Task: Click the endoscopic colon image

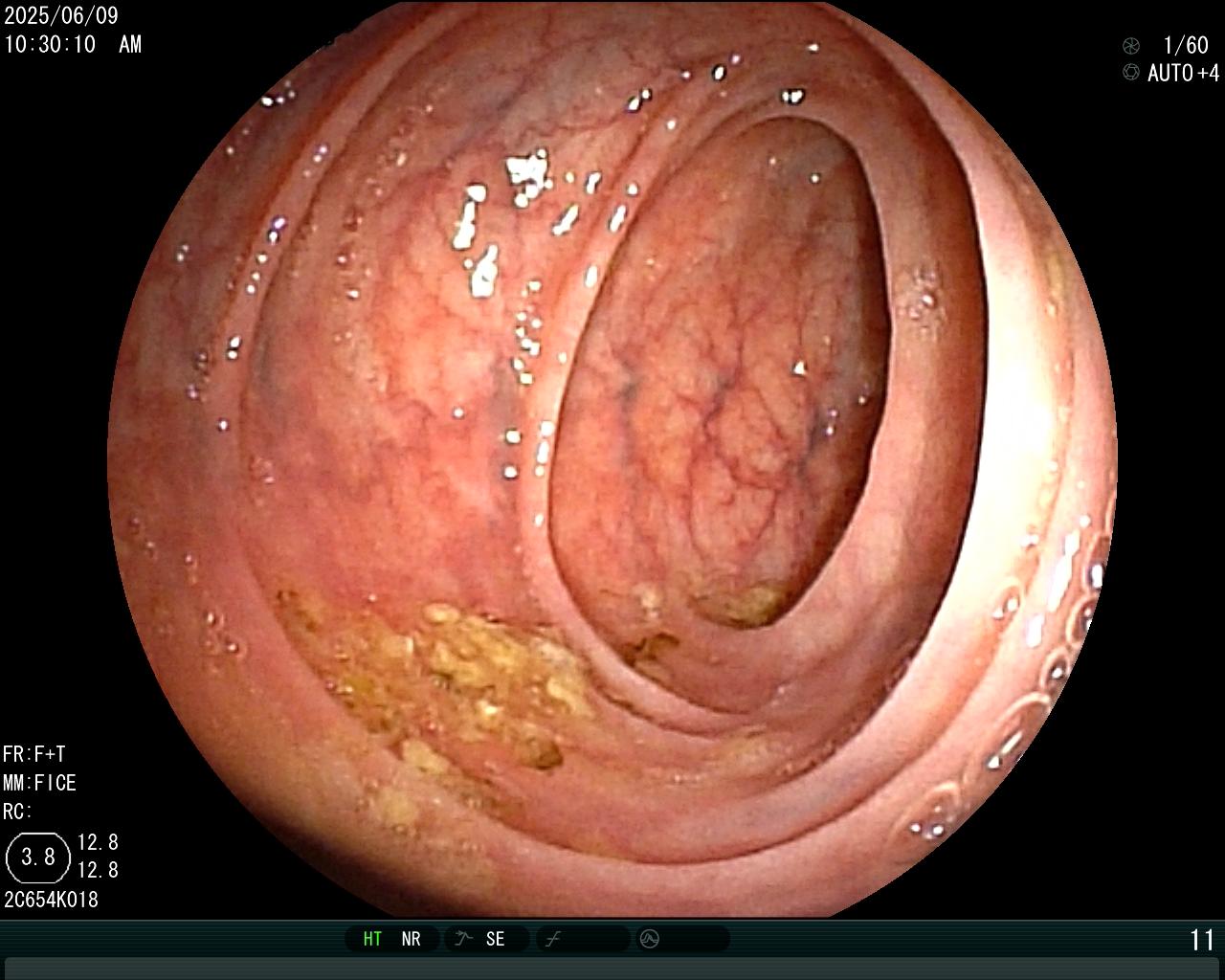Action: 612,459
